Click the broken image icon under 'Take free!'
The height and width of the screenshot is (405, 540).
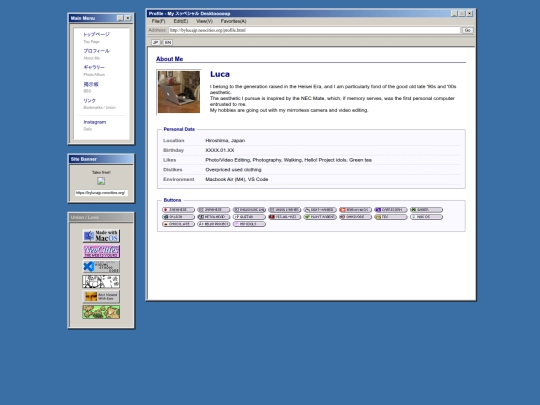point(101,181)
